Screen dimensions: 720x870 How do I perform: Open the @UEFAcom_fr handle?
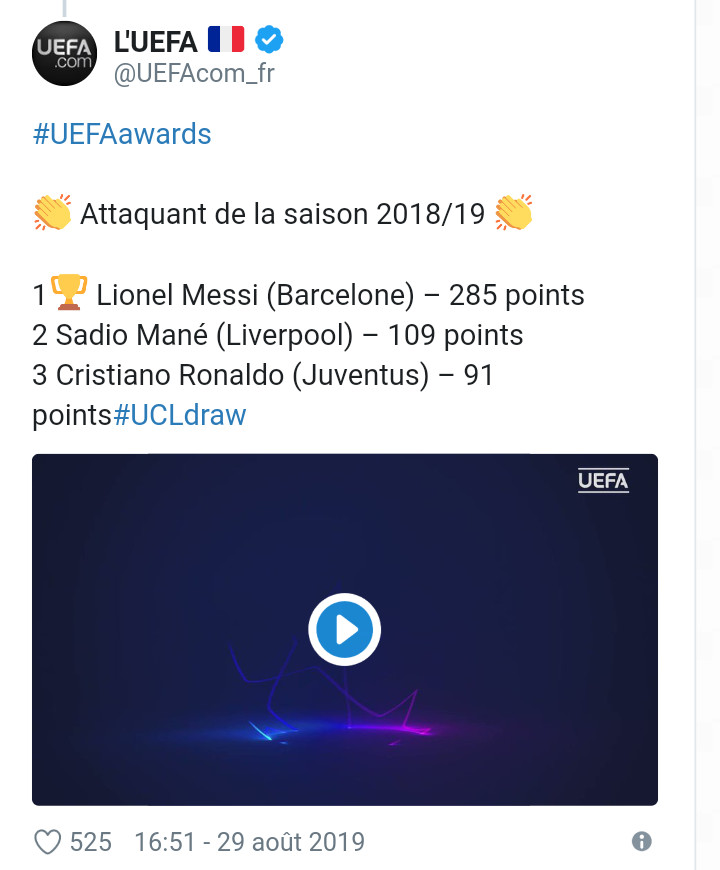point(194,74)
